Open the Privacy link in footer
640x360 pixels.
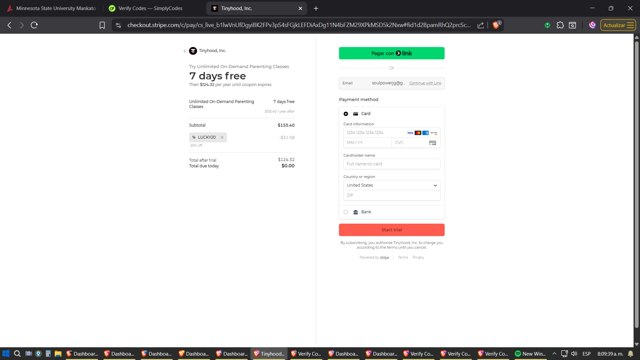pyautogui.click(x=418, y=258)
